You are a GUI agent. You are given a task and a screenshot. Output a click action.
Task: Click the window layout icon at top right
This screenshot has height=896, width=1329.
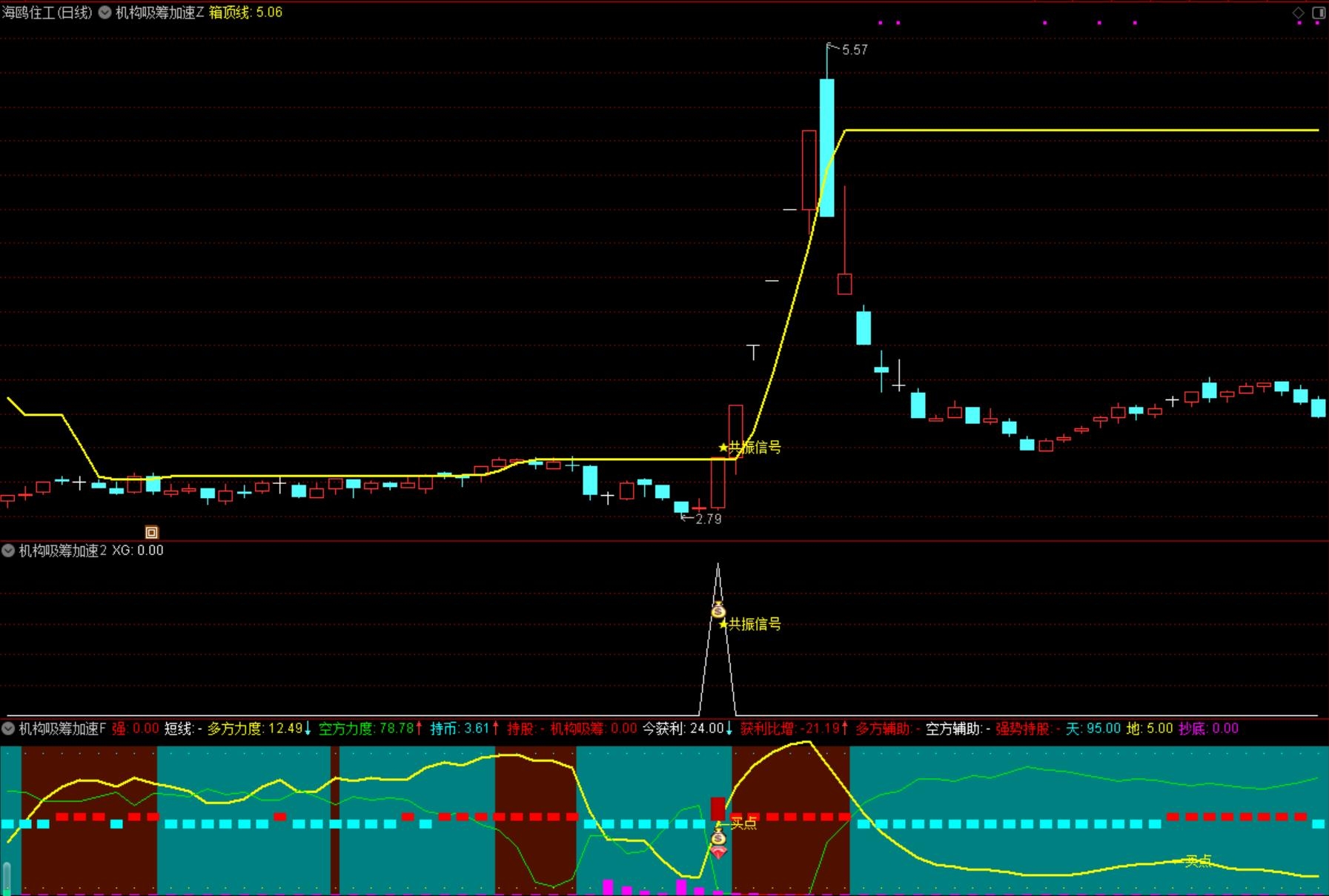[1319, 13]
